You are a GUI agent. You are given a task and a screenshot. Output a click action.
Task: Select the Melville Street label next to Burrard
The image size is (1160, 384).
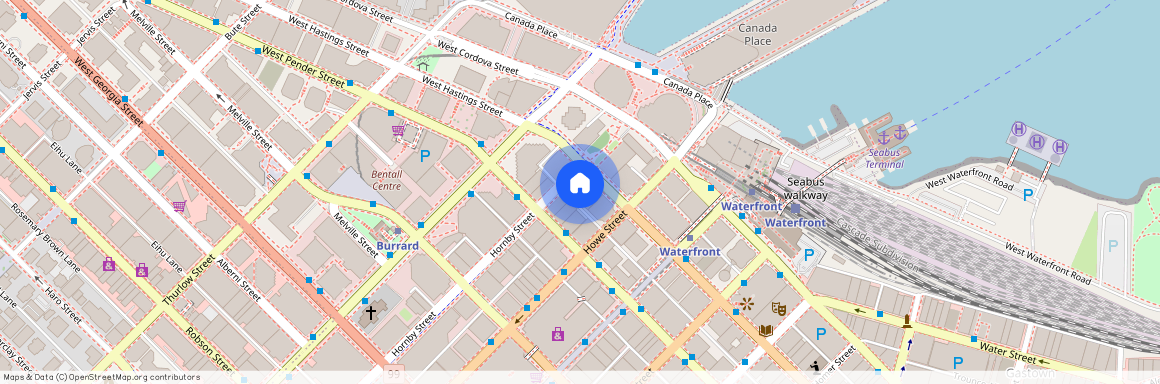point(357,235)
